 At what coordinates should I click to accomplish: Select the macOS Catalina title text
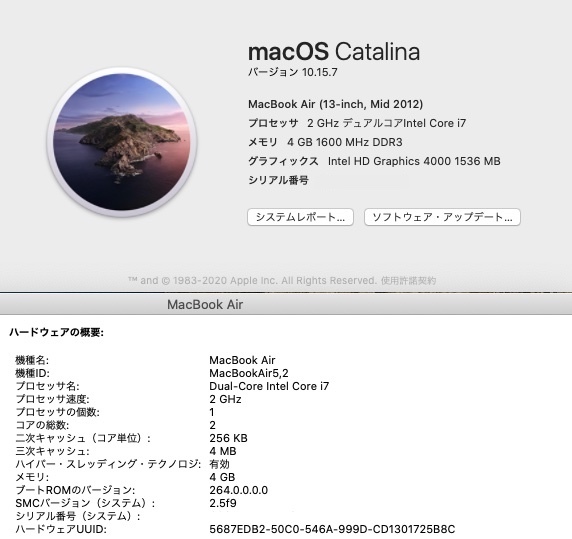click(x=334, y=51)
